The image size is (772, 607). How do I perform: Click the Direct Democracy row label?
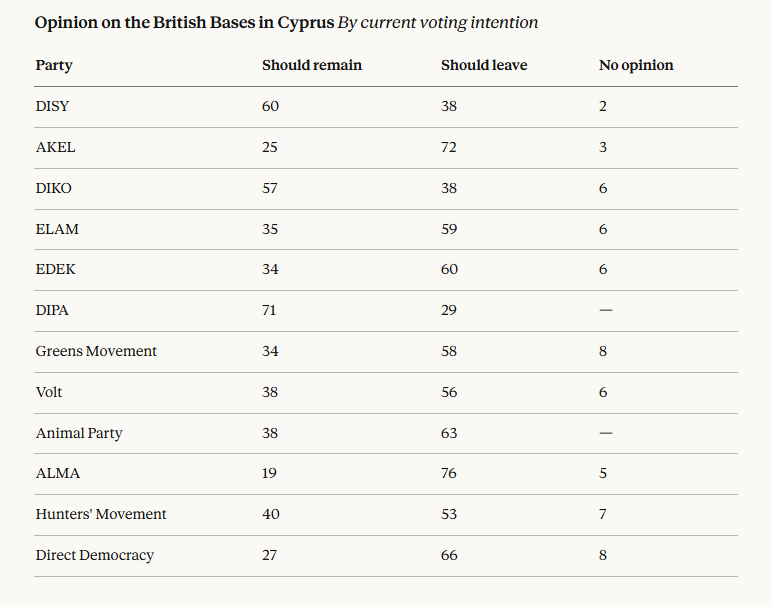pyautogui.click(x=95, y=555)
